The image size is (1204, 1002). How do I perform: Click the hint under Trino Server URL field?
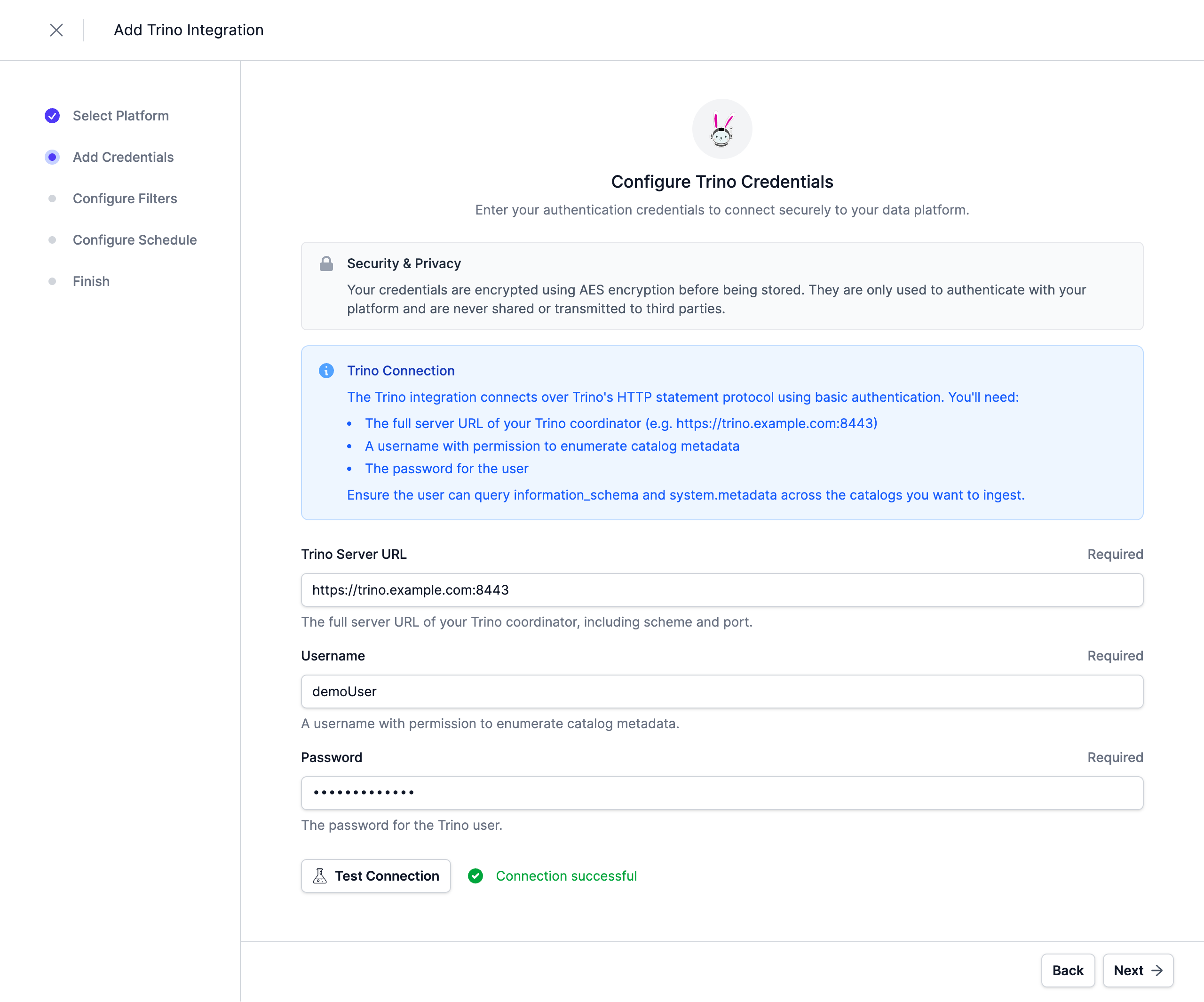tap(527, 622)
